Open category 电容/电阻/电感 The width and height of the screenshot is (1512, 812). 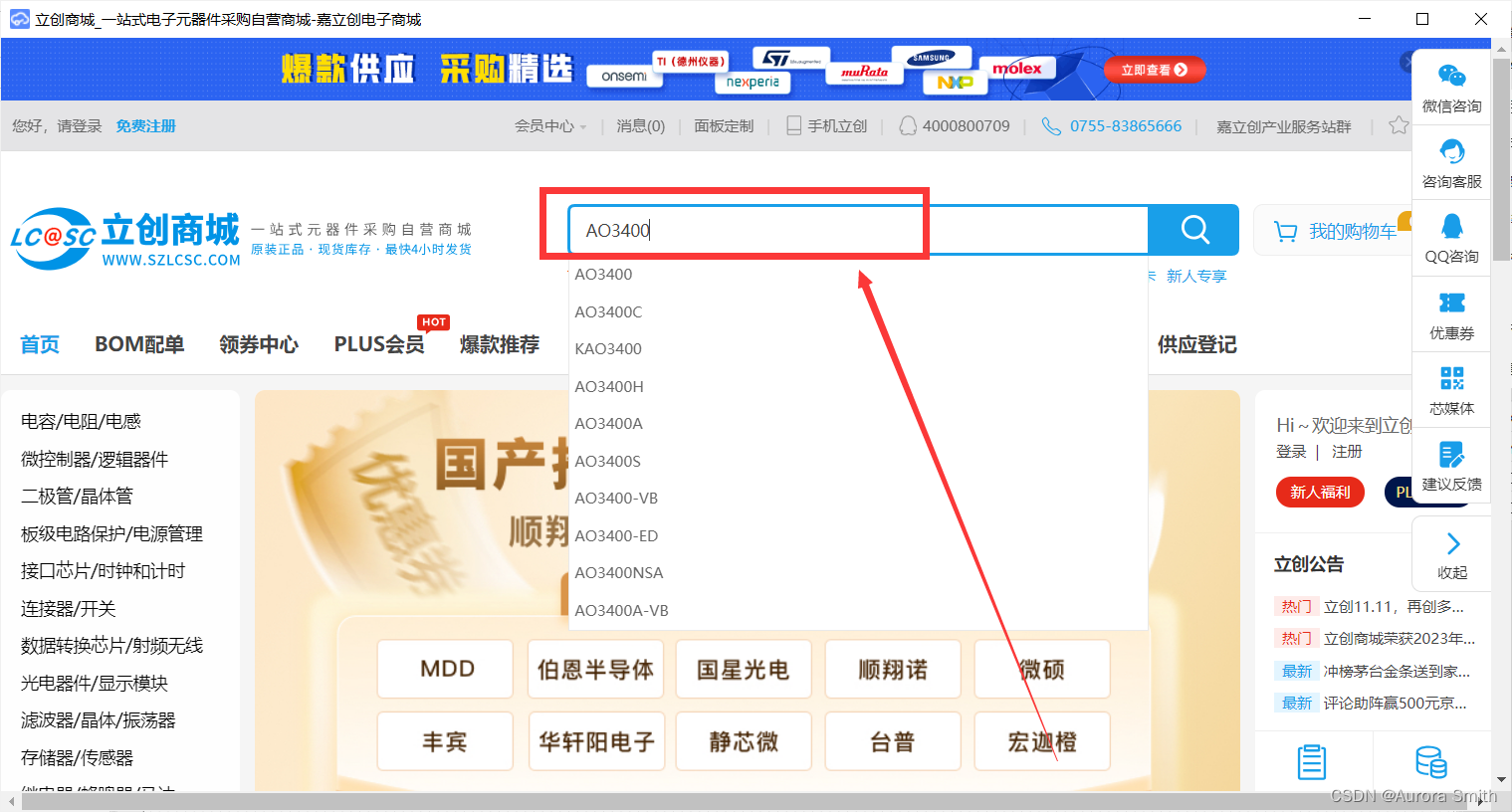[81, 422]
